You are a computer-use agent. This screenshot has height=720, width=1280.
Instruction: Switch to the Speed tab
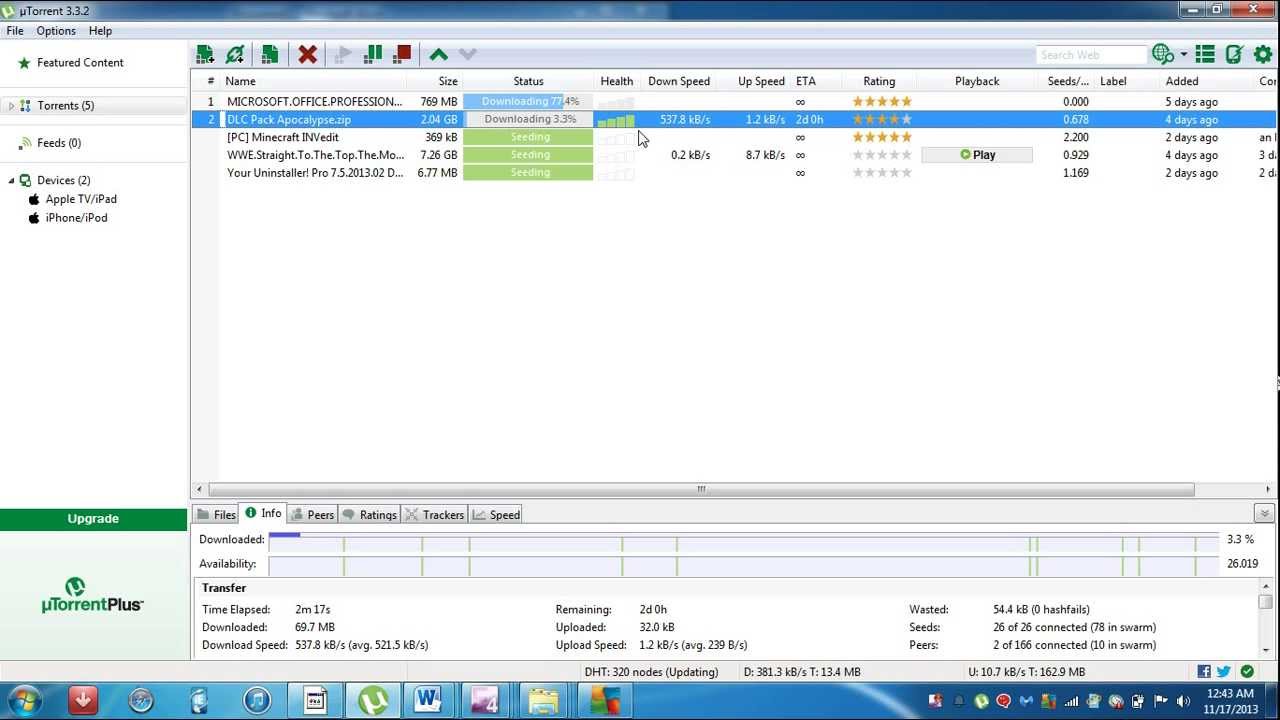[496, 515]
